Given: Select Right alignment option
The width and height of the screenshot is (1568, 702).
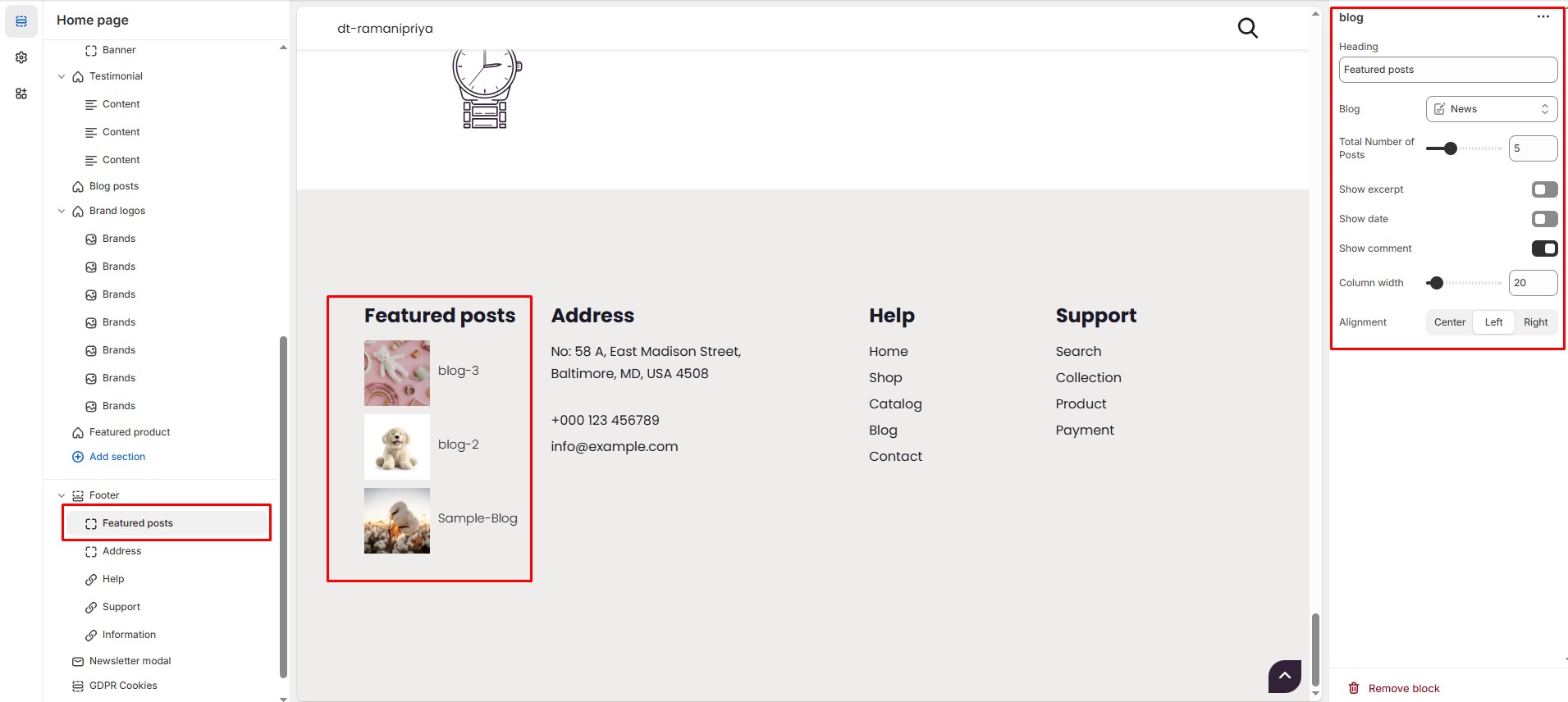Looking at the screenshot, I should [1535, 322].
